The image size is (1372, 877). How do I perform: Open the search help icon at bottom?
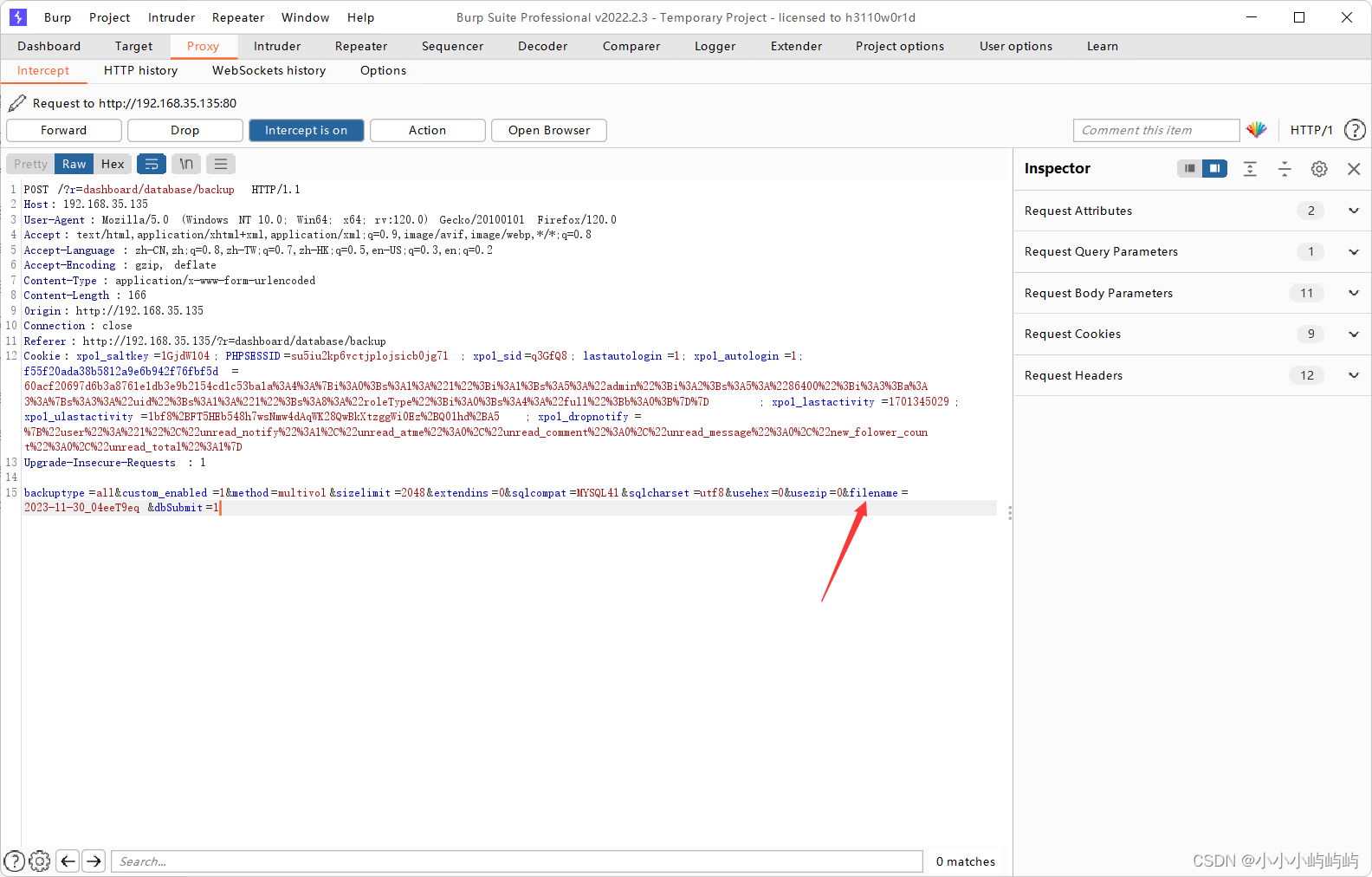pos(15,861)
